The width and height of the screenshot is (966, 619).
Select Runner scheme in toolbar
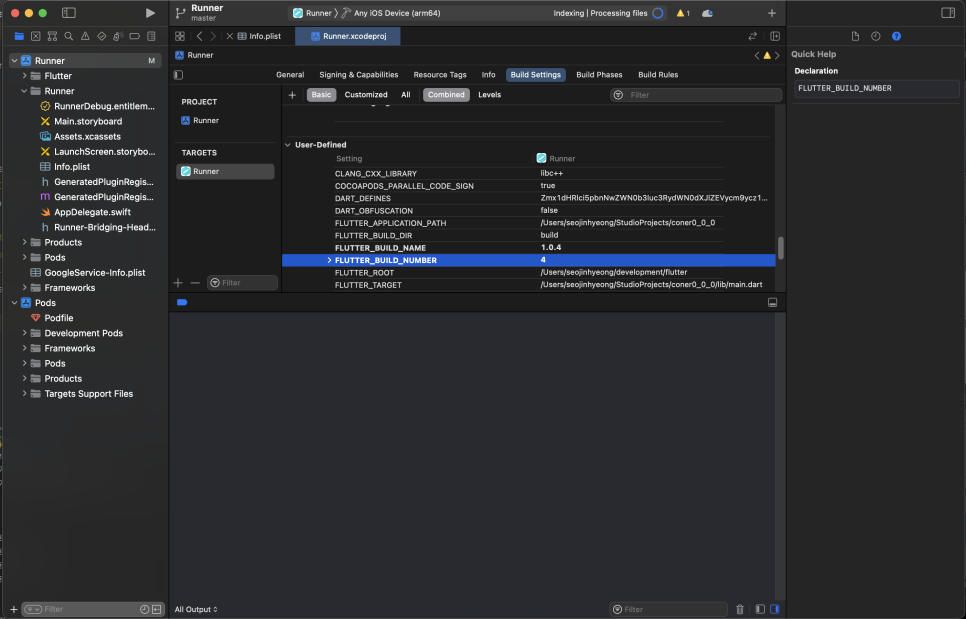(x=312, y=13)
